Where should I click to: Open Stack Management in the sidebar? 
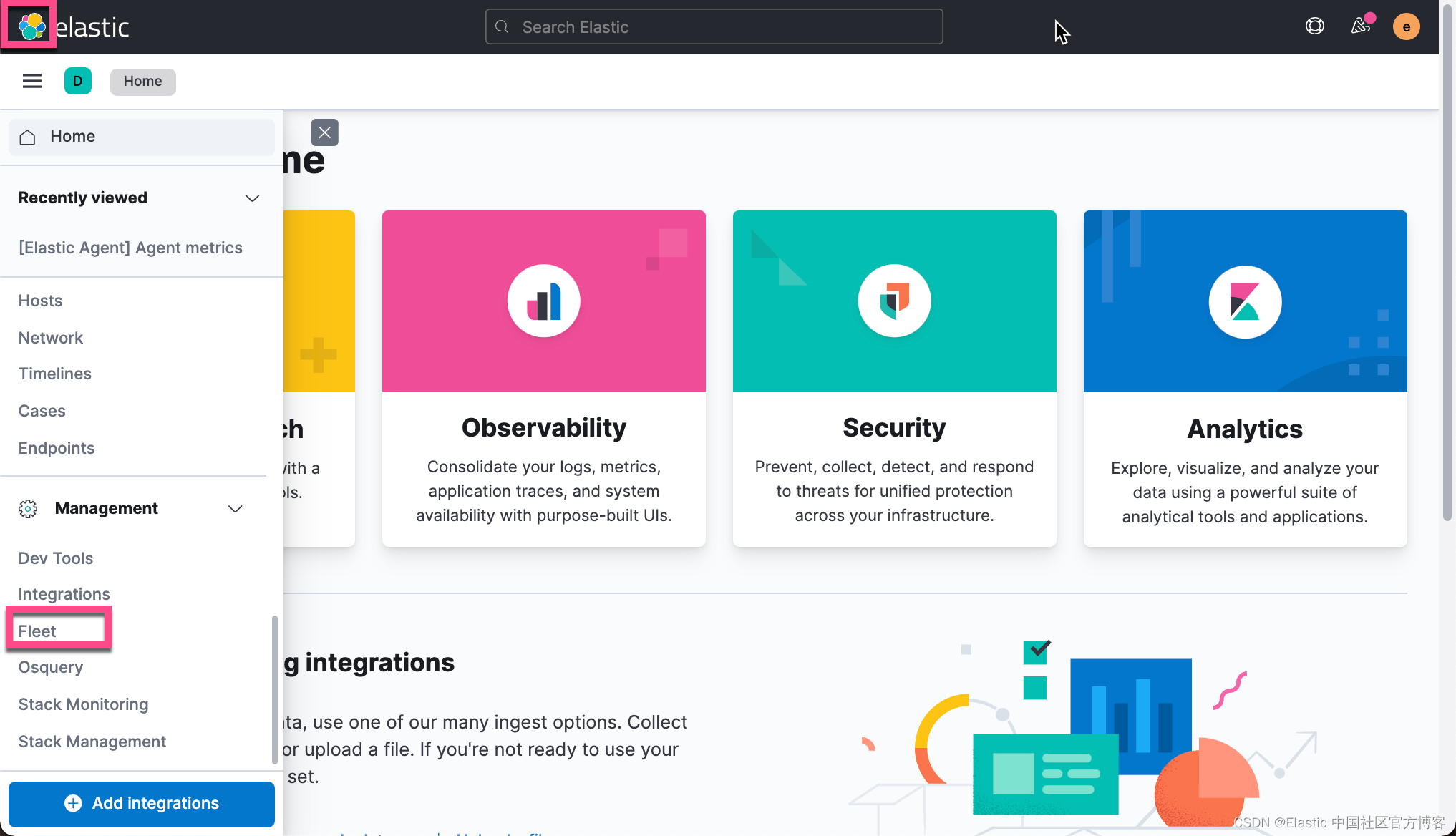[92, 742]
